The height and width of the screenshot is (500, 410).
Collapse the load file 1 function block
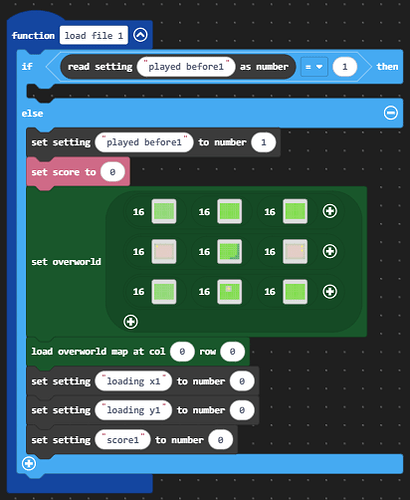140,35
